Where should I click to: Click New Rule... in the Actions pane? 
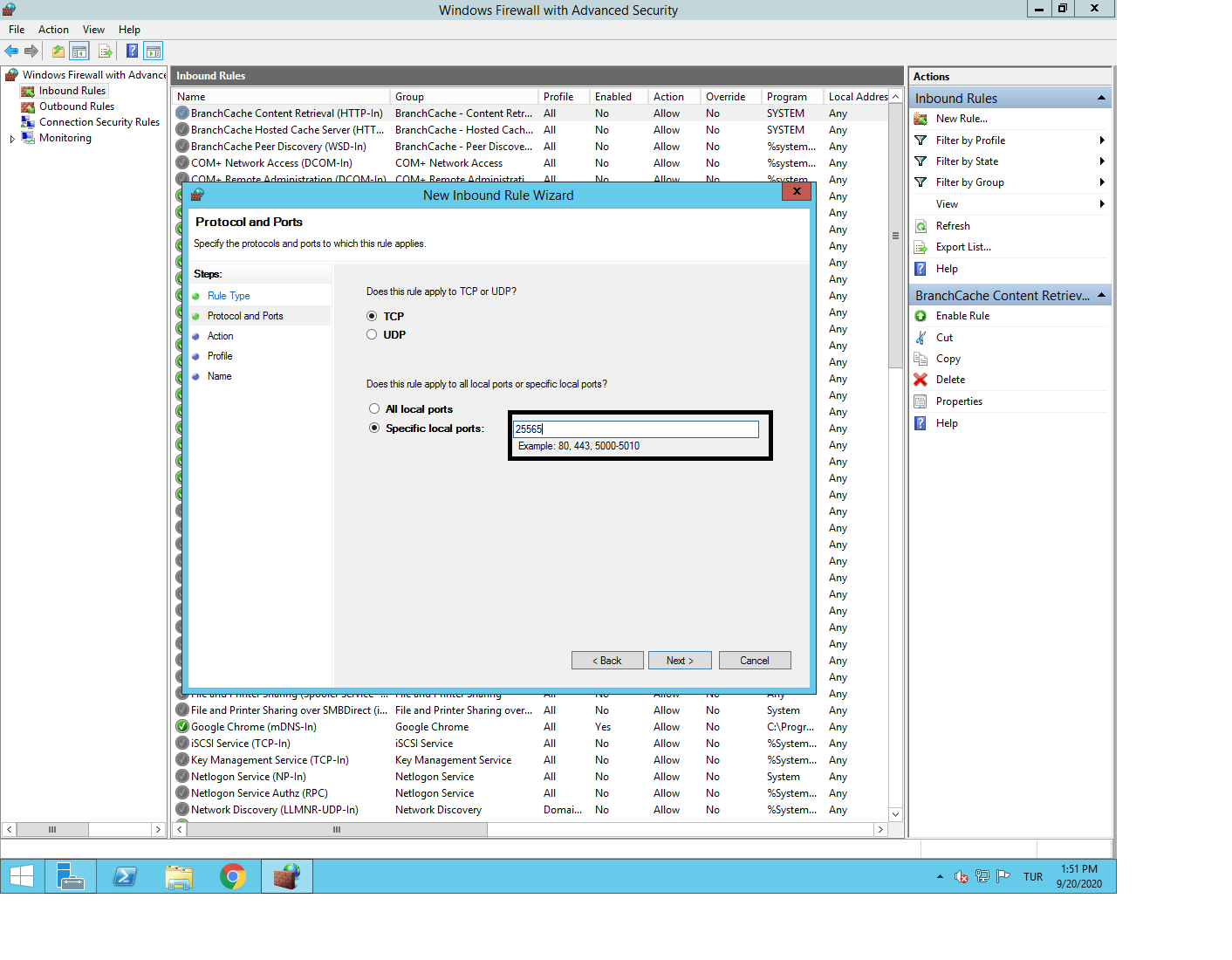[962, 119]
